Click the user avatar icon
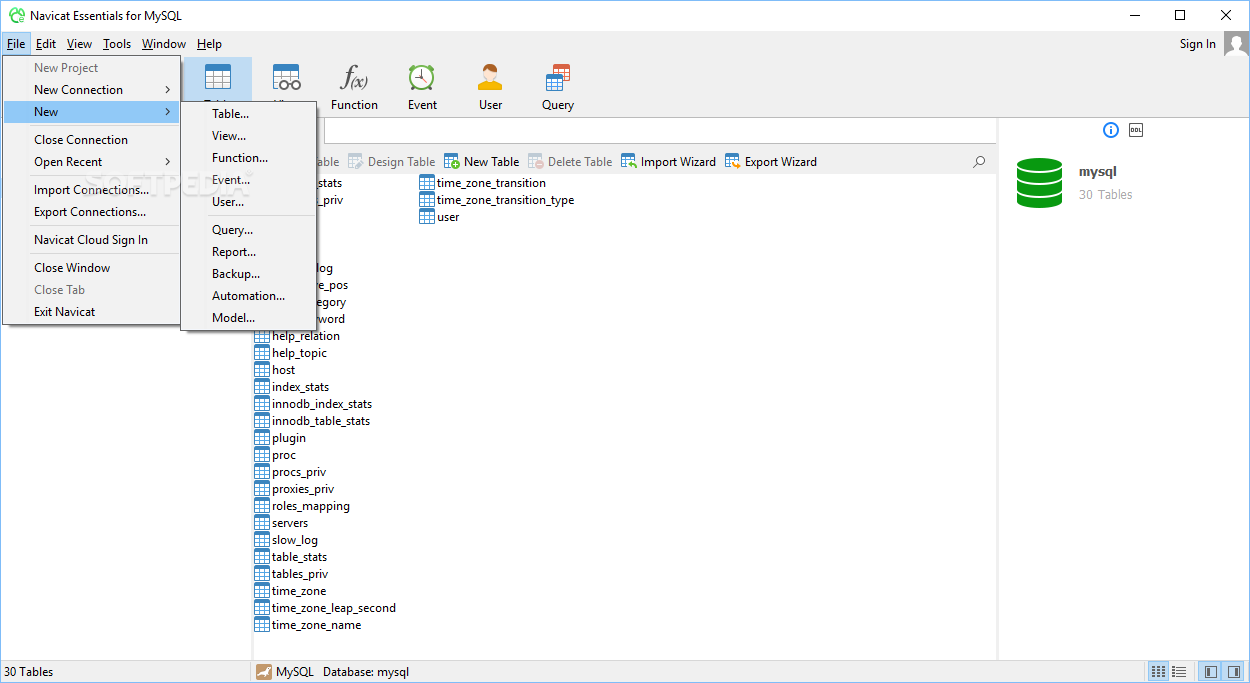 [x=1236, y=44]
